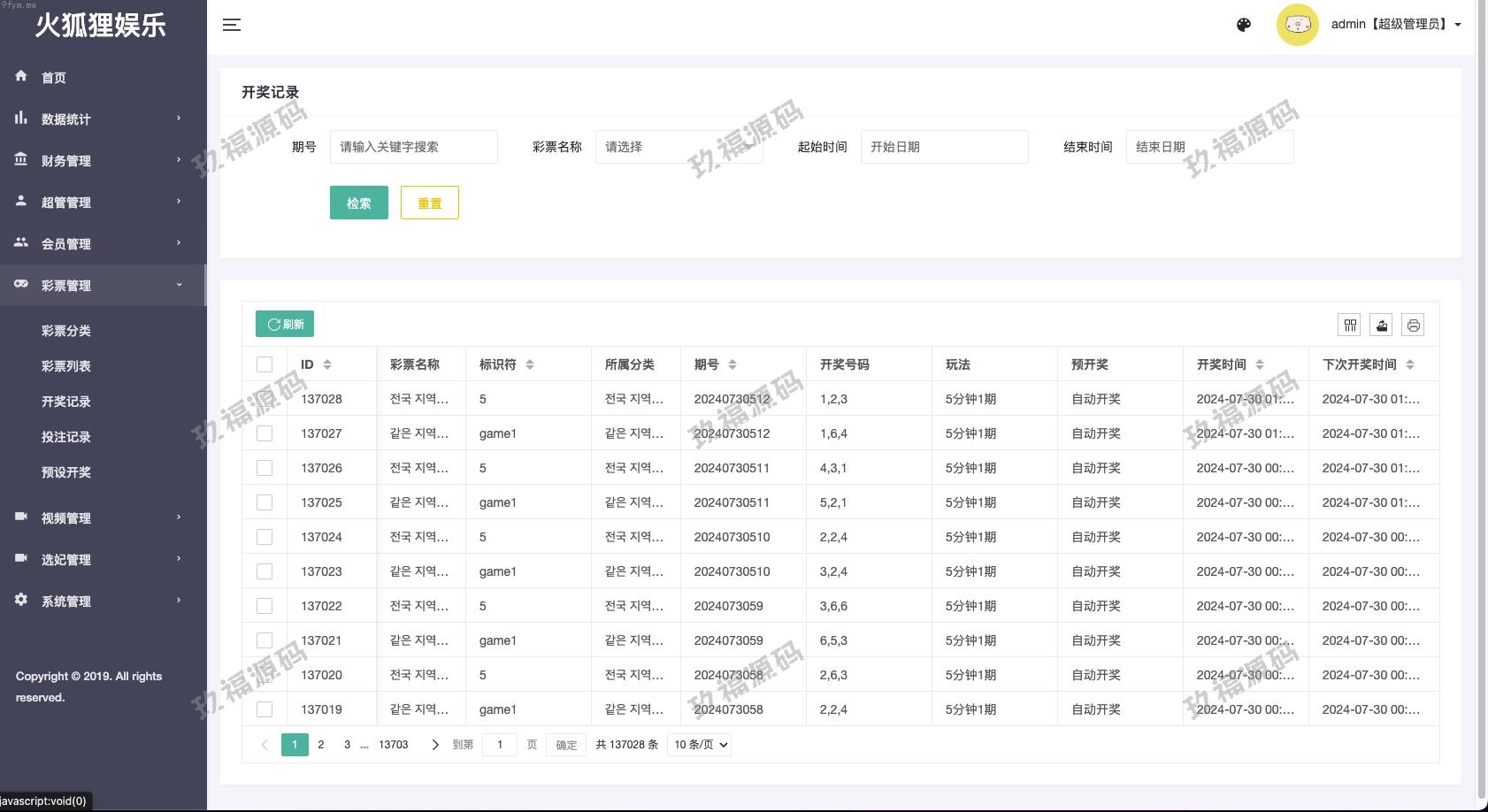Check the row with ID 137027
Viewport: 1488px width, 812px height.
pyautogui.click(x=265, y=433)
